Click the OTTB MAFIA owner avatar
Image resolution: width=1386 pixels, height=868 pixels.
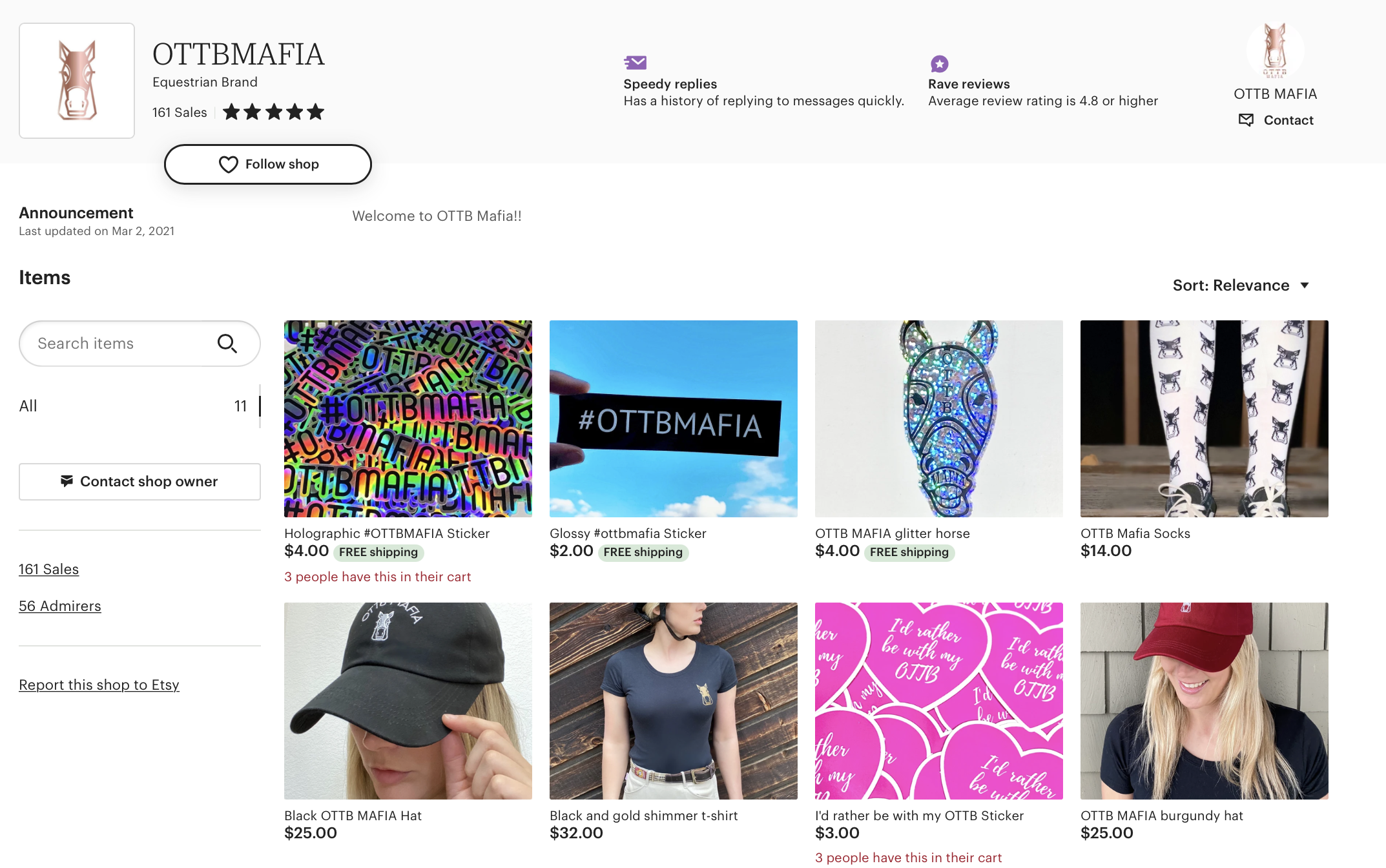(x=1275, y=50)
